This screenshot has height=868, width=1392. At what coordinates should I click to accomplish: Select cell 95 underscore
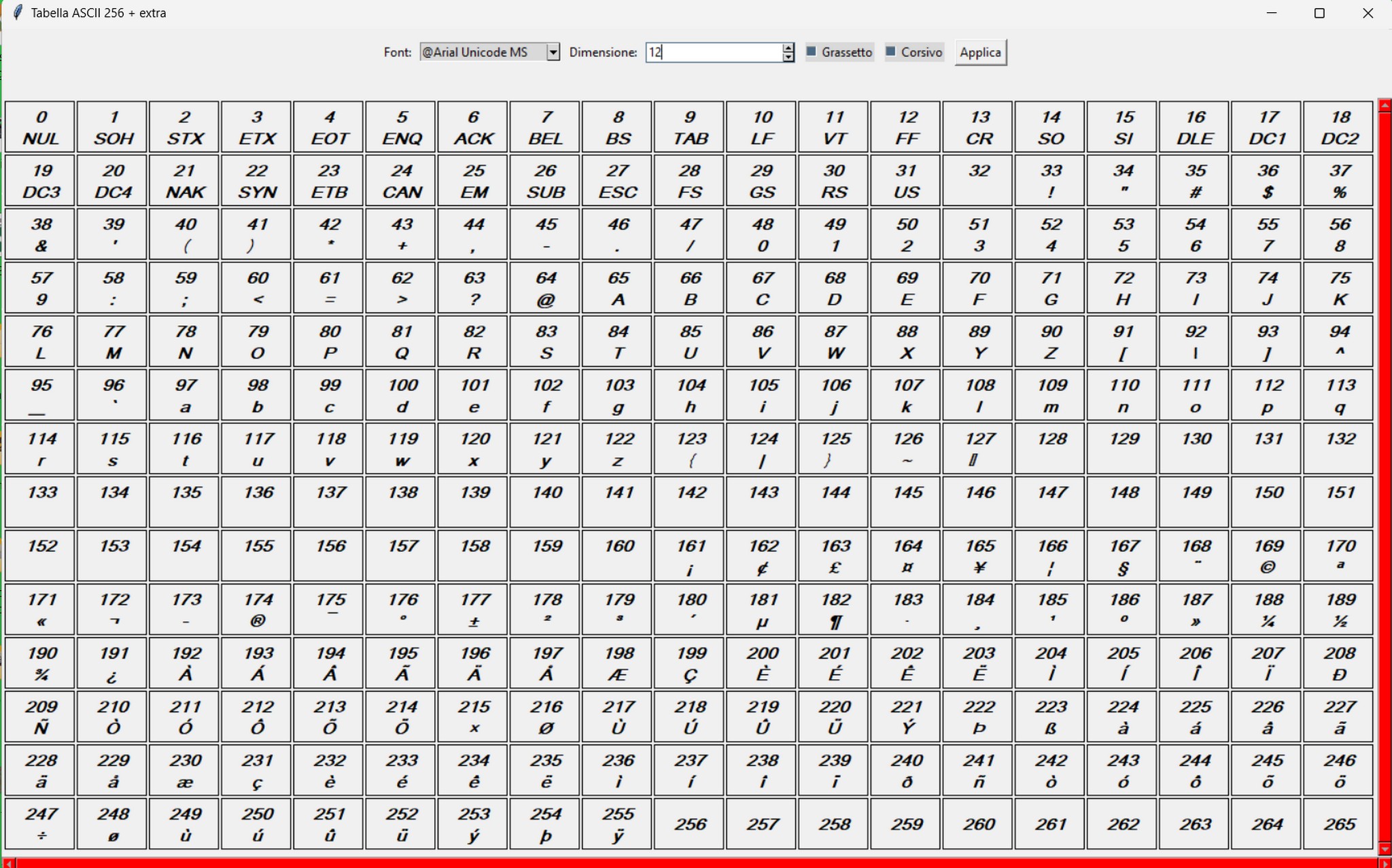[41, 396]
